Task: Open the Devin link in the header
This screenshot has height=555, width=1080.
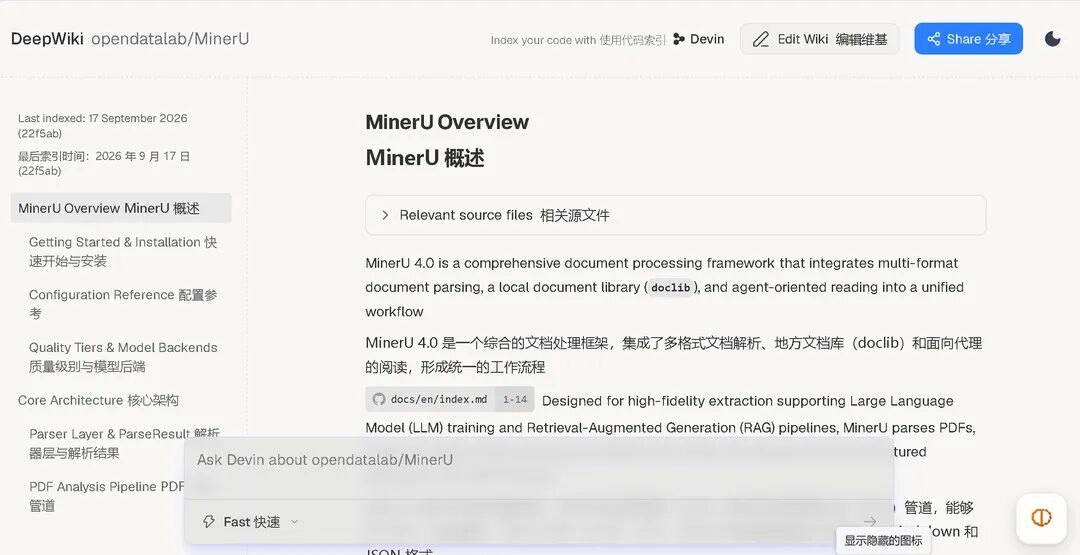Action: point(698,39)
